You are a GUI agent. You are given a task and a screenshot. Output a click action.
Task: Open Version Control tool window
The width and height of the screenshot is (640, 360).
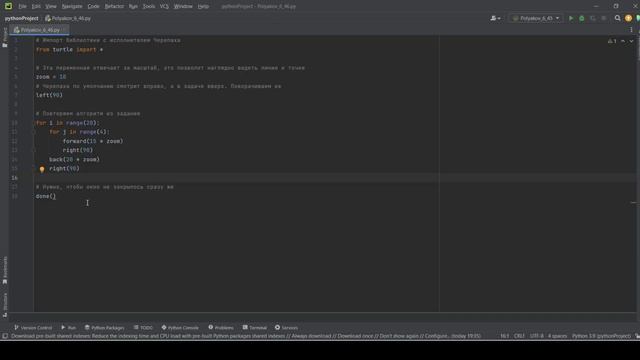(x=33, y=327)
